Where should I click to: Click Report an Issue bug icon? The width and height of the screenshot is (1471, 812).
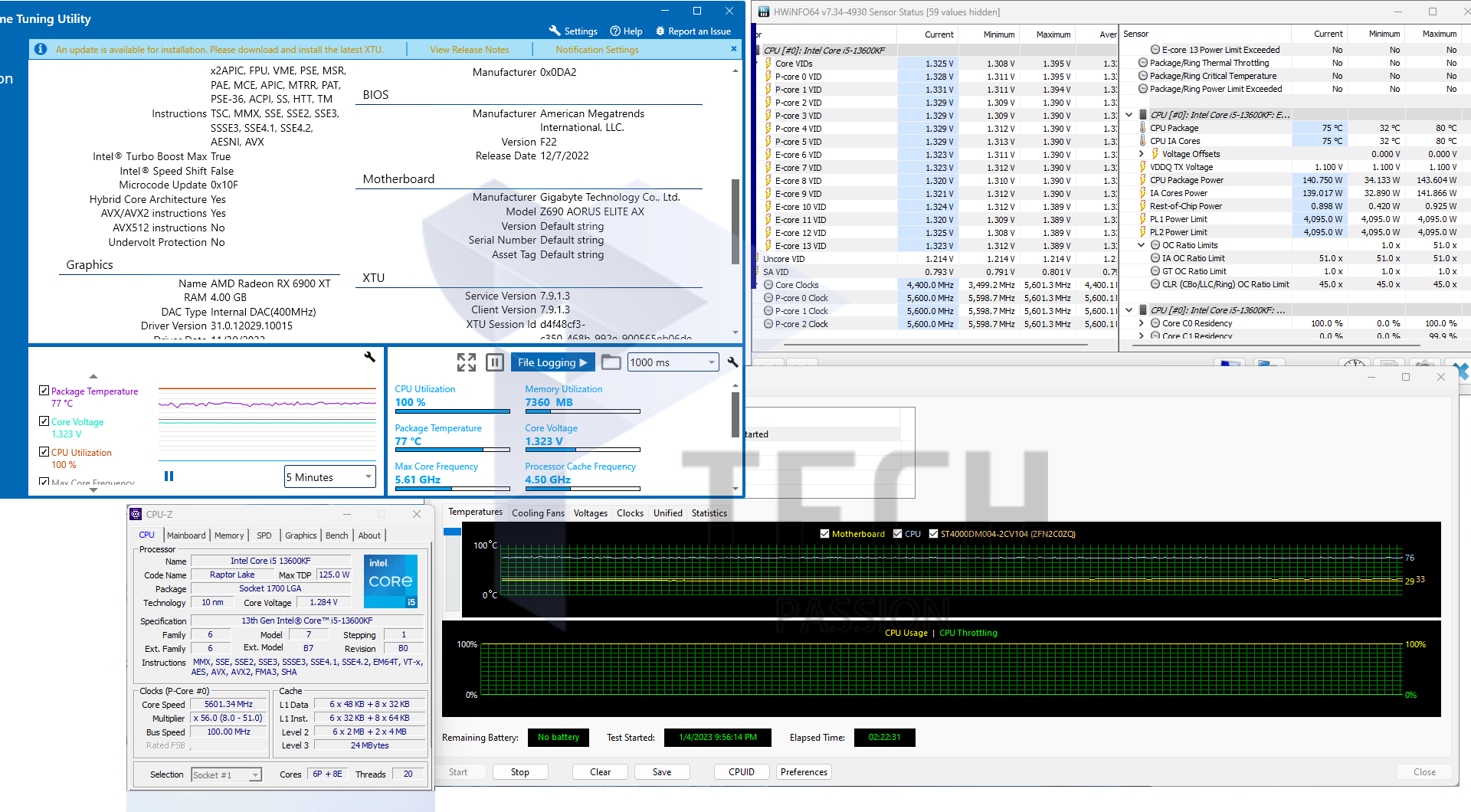pos(660,31)
